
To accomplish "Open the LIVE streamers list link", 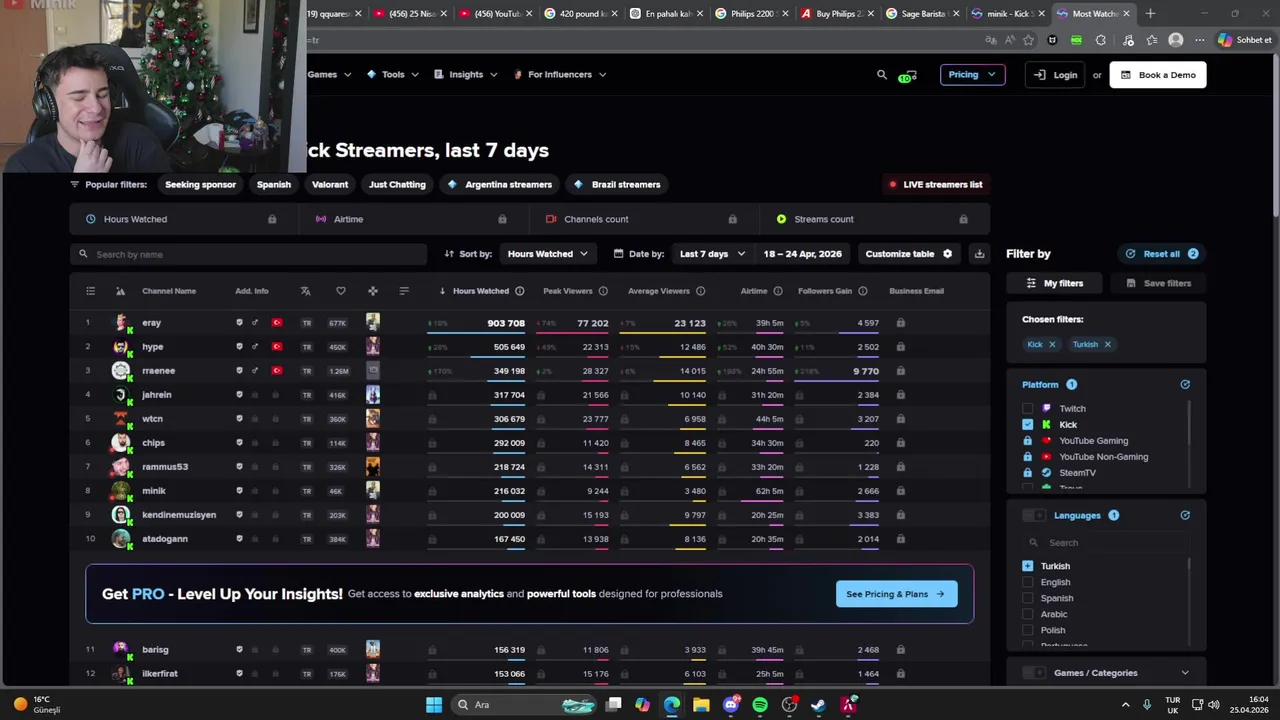I will pos(936,185).
